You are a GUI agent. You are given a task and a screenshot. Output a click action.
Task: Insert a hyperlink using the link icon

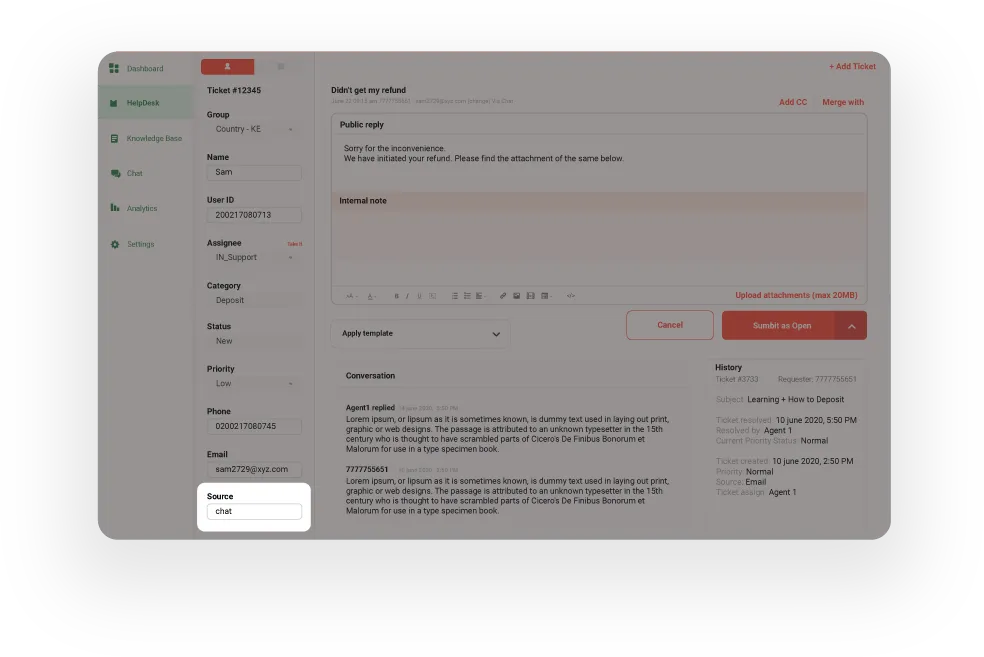[x=503, y=295]
